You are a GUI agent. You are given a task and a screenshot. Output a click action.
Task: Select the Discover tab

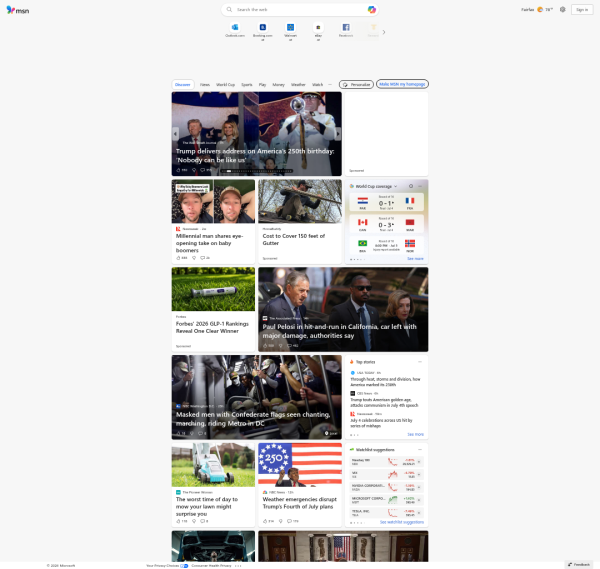[183, 85]
